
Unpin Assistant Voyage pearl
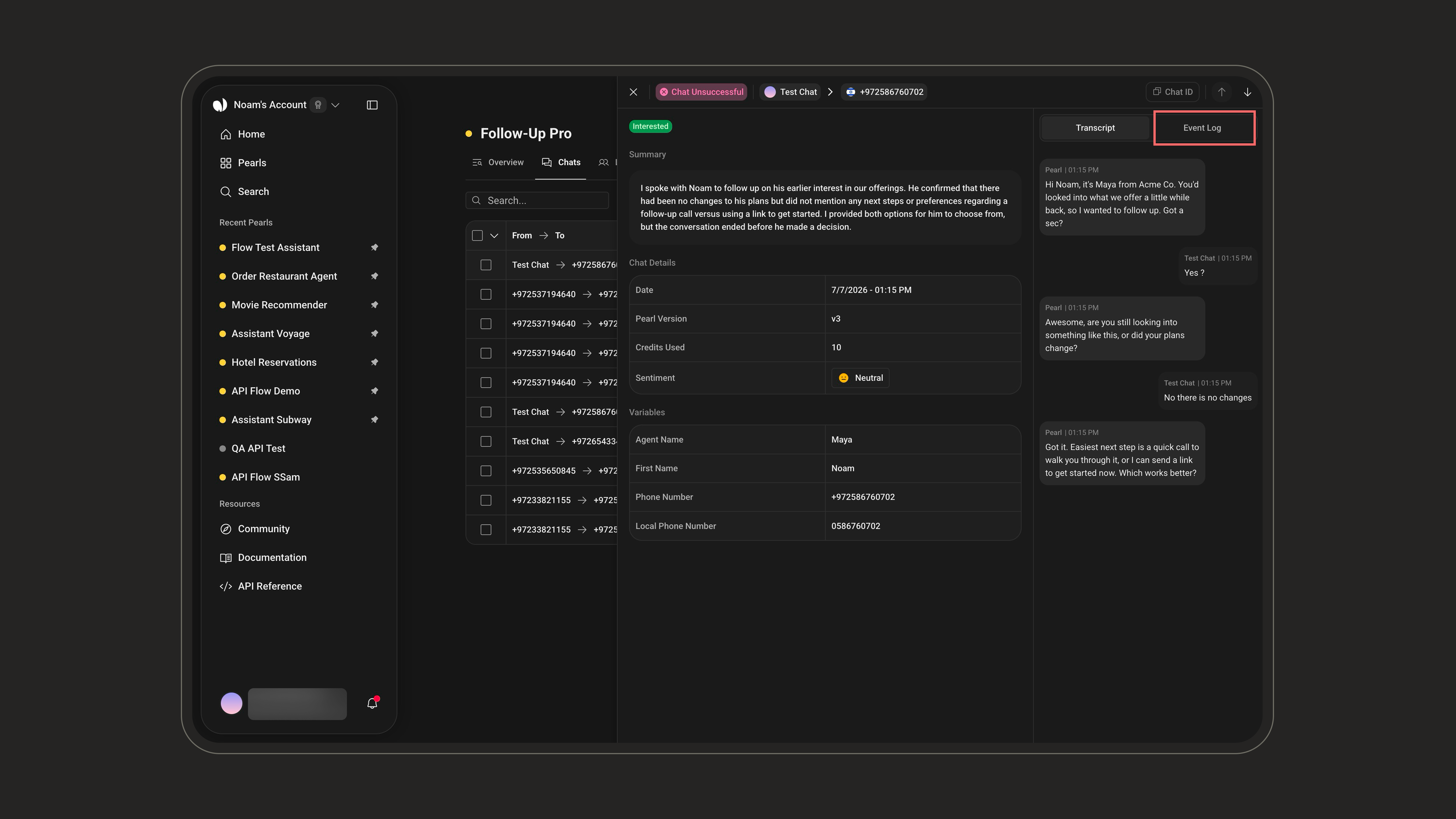coord(374,334)
